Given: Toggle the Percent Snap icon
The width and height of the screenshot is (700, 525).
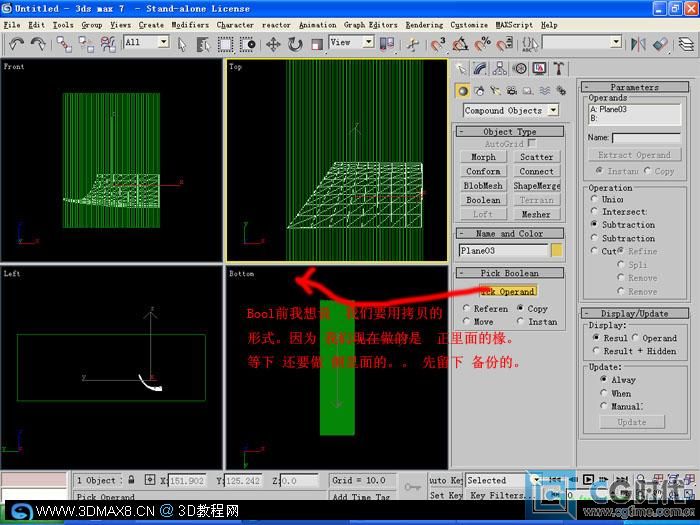Looking at the screenshot, I should coord(483,44).
